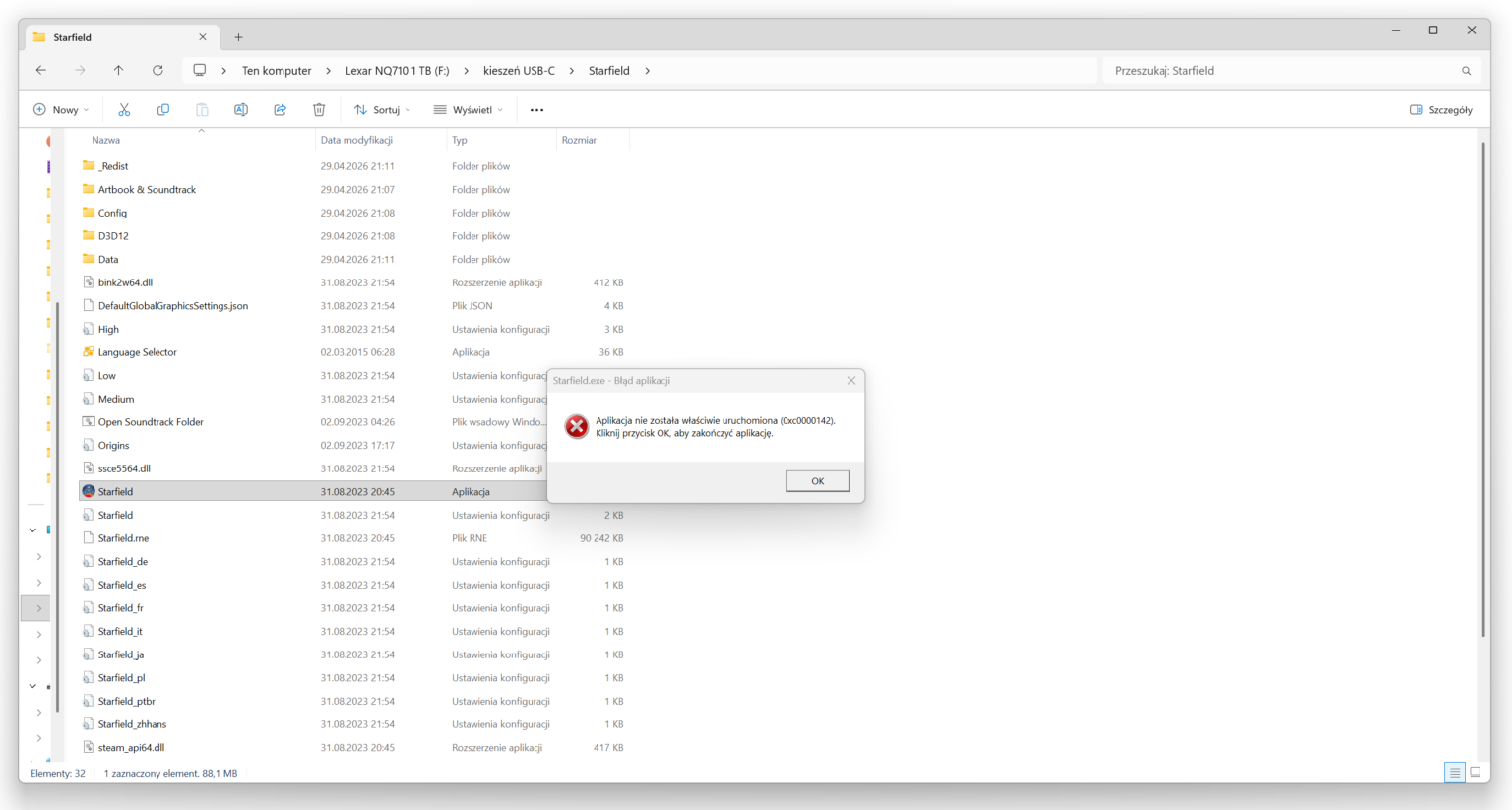This screenshot has height=810, width=1512.
Task: Toggle the Szczegóły details pane
Action: pos(1440,109)
